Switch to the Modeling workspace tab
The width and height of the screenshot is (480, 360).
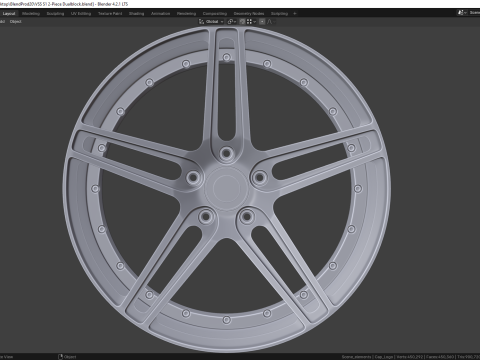pyautogui.click(x=31, y=14)
